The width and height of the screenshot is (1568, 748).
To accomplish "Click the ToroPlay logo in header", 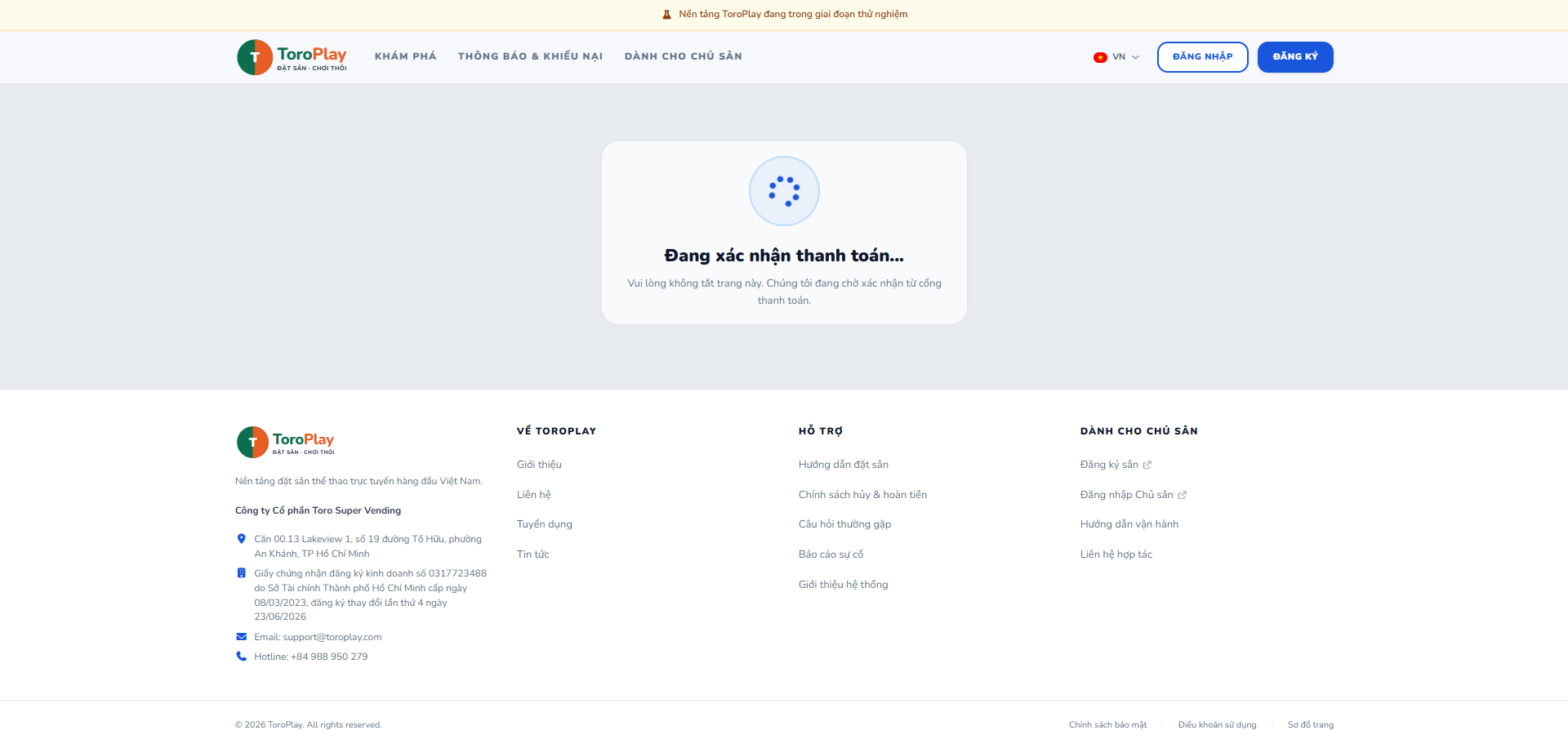I will click(x=292, y=57).
